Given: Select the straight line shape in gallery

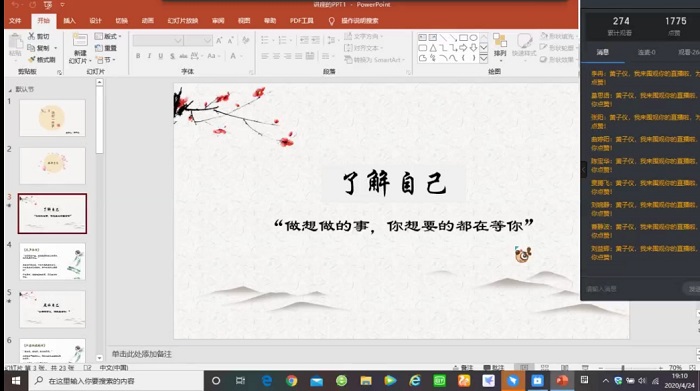Looking at the screenshot, I should (x=443, y=38).
